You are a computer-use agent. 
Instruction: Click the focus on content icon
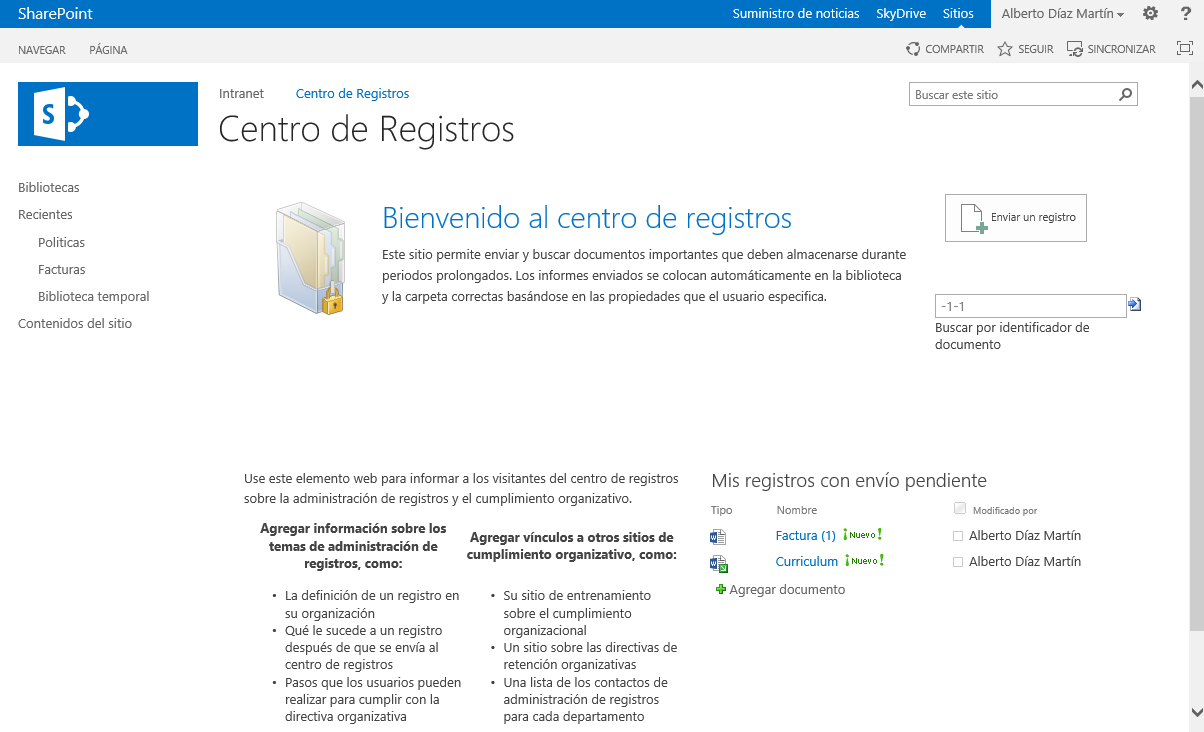click(1185, 49)
